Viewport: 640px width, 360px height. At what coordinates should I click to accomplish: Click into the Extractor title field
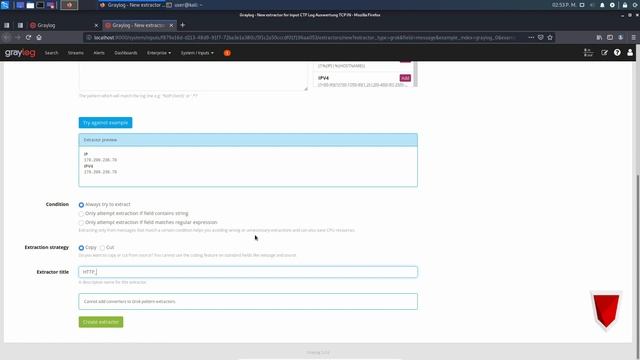248,272
